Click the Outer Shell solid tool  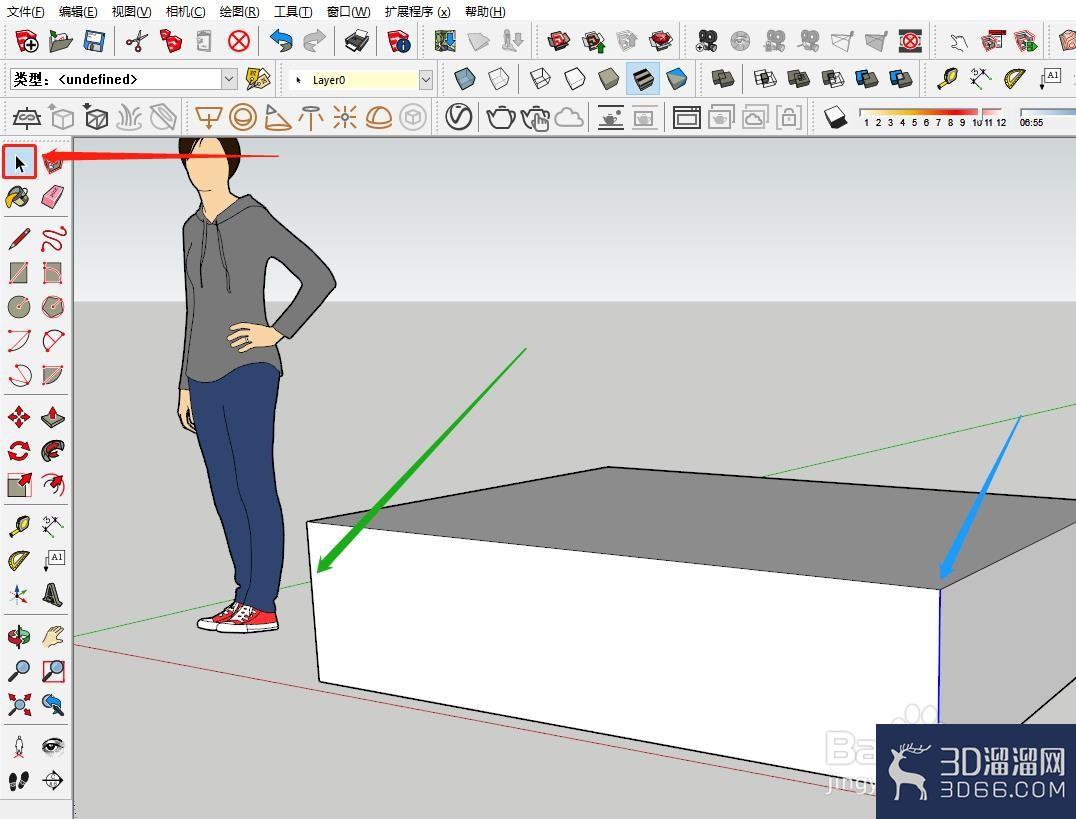coord(723,79)
